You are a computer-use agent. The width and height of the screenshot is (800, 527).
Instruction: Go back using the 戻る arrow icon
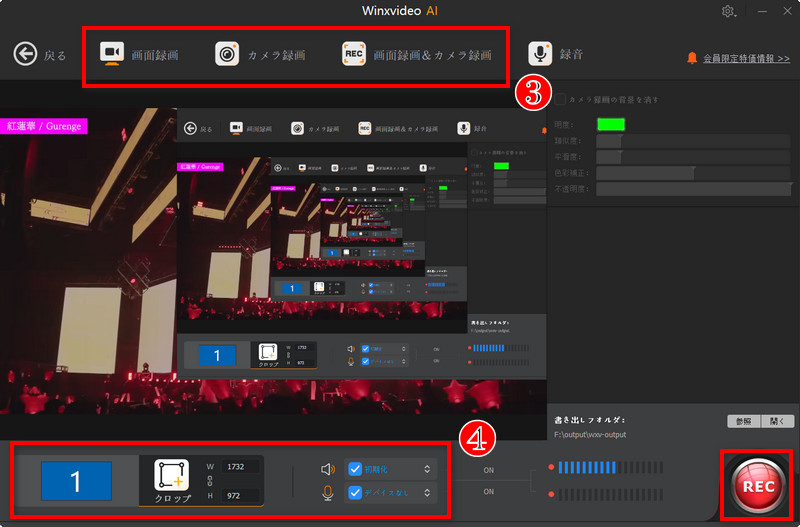pos(26,54)
